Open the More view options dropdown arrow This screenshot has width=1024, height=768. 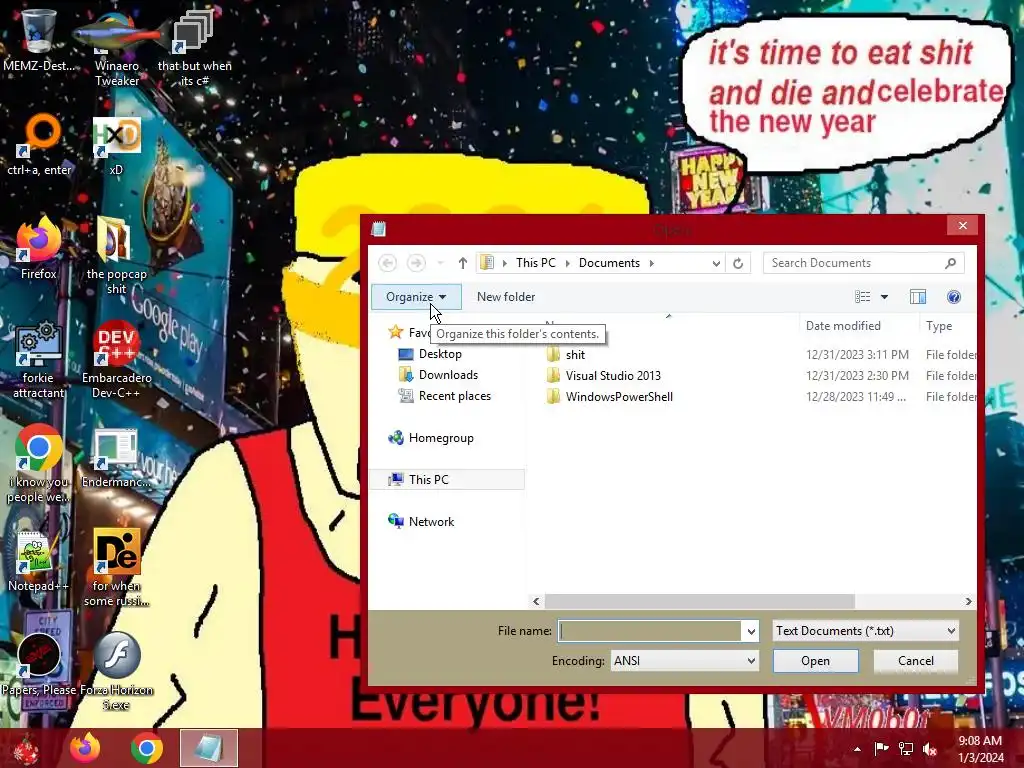884,297
